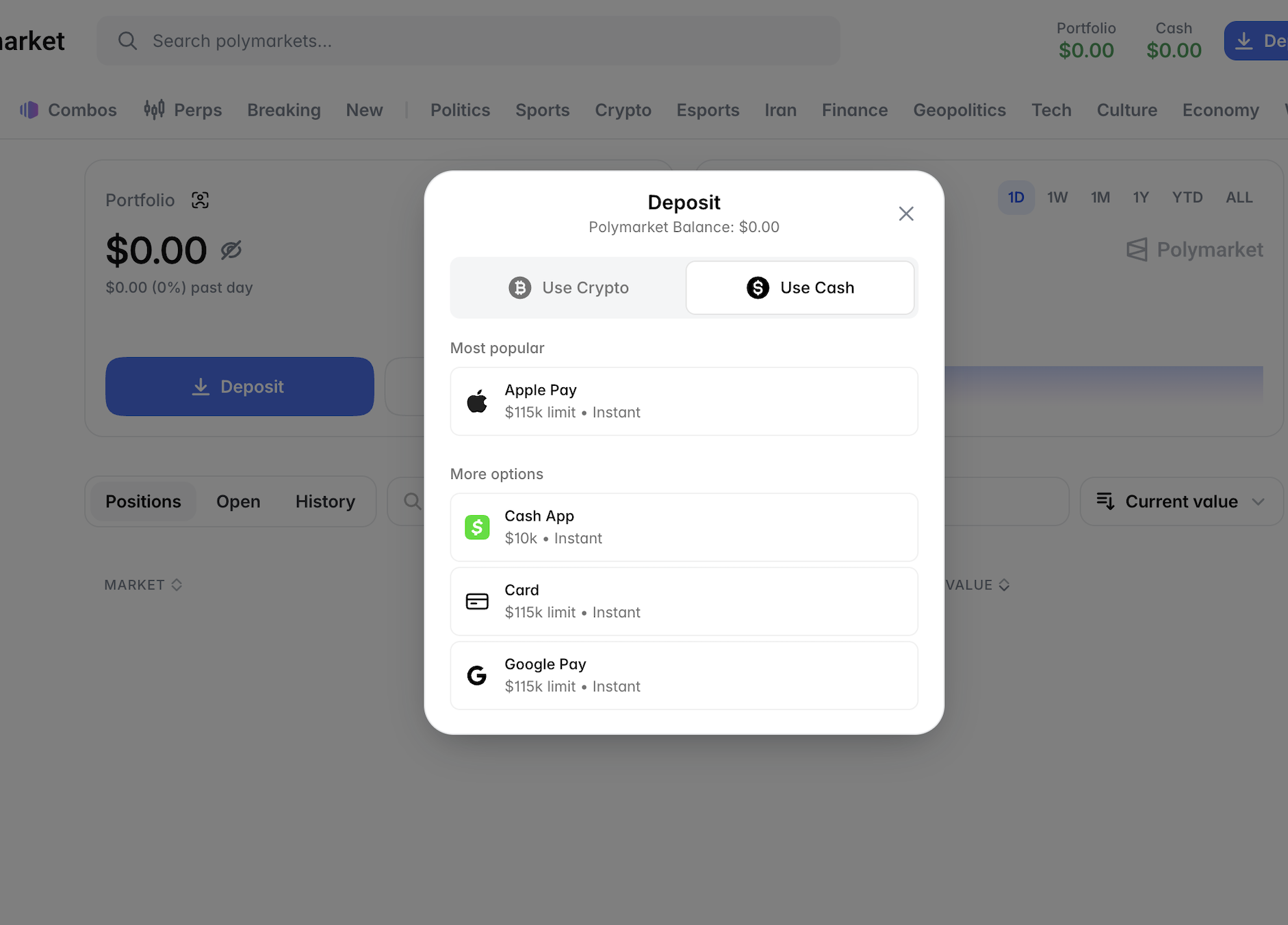Click the Polymarket logo text at top left
This screenshot has height=925, width=1288.
point(32,41)
